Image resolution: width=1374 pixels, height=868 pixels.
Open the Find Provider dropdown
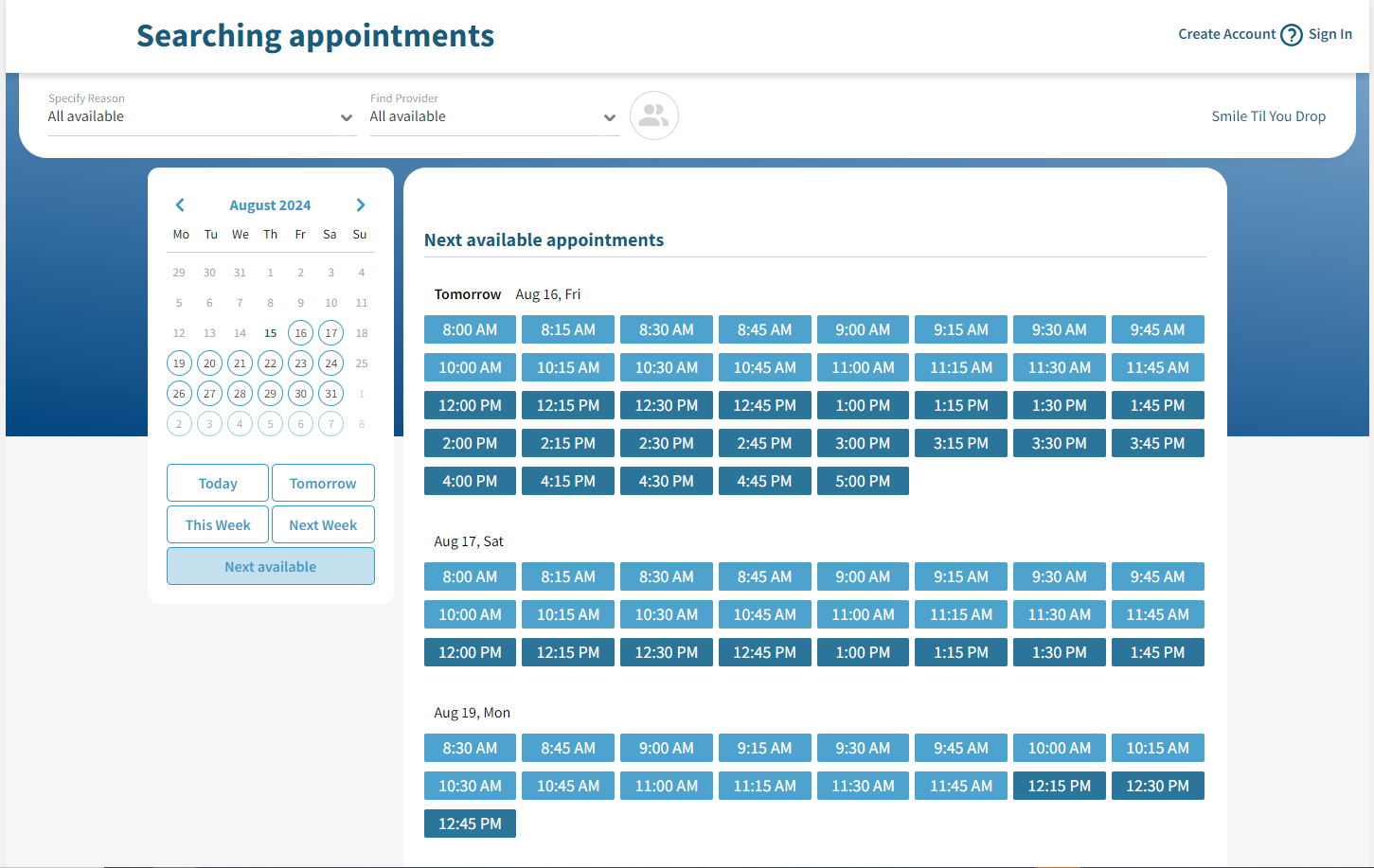coord(493,117)
